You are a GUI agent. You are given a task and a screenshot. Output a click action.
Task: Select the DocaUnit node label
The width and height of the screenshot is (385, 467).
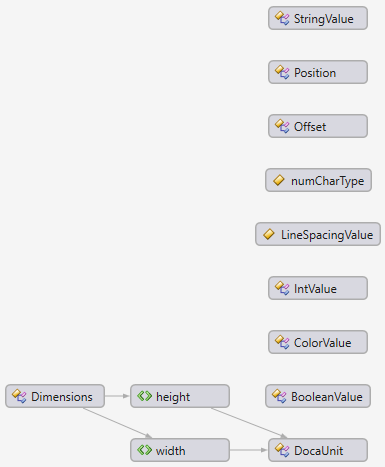tap(318, 451)
